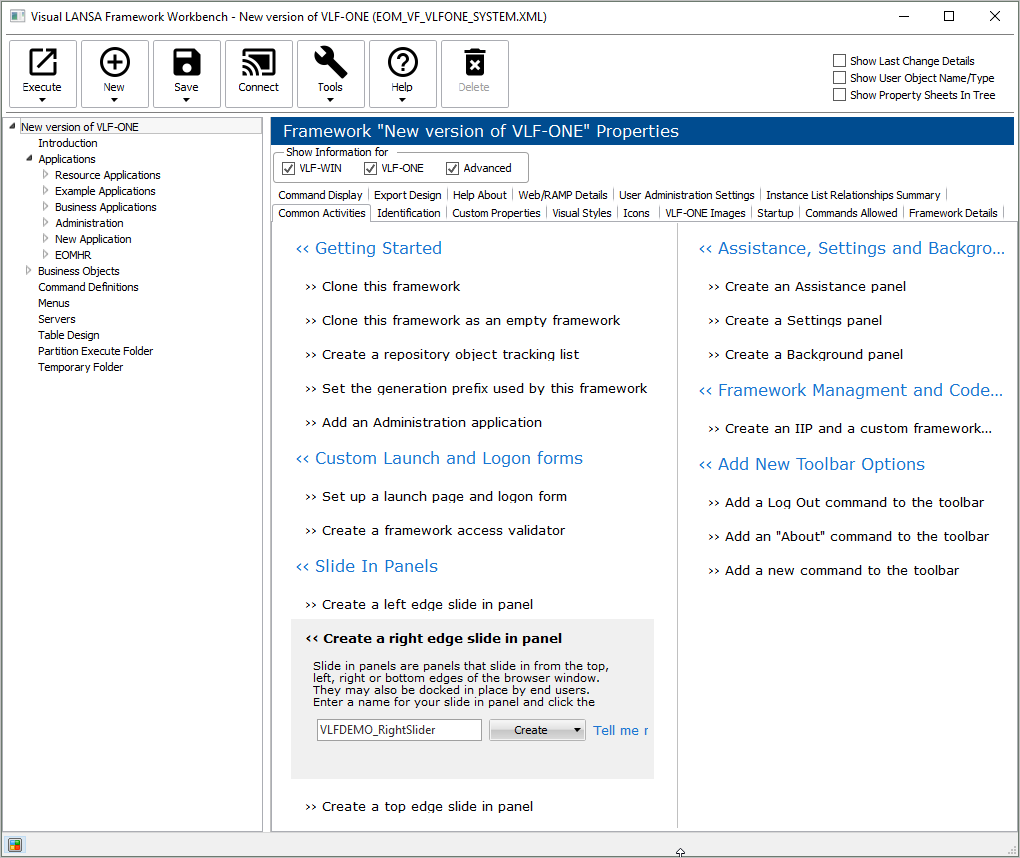The height and width of the screenshot is (858, 1020).
Task: Enable Show Last Change Details checkbox
Action: point(839,60)
